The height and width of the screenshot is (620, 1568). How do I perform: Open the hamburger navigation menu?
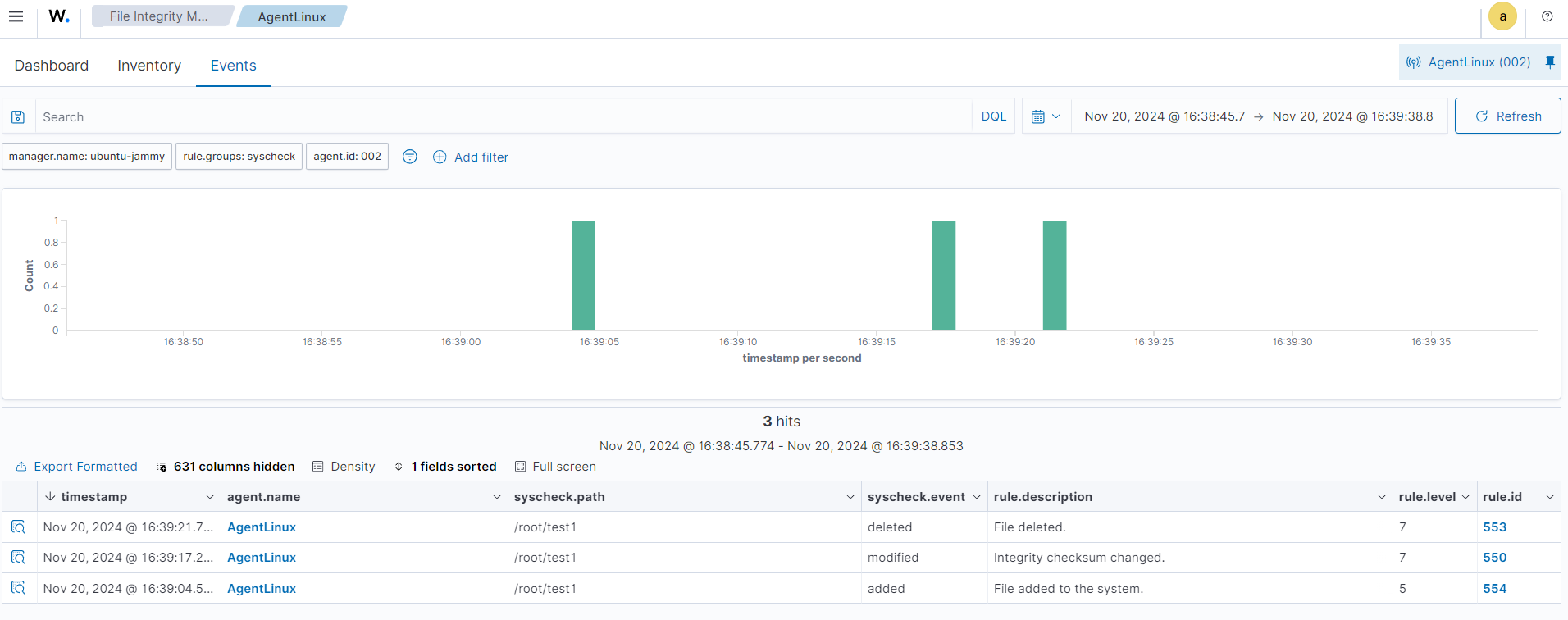click(16, 16)
